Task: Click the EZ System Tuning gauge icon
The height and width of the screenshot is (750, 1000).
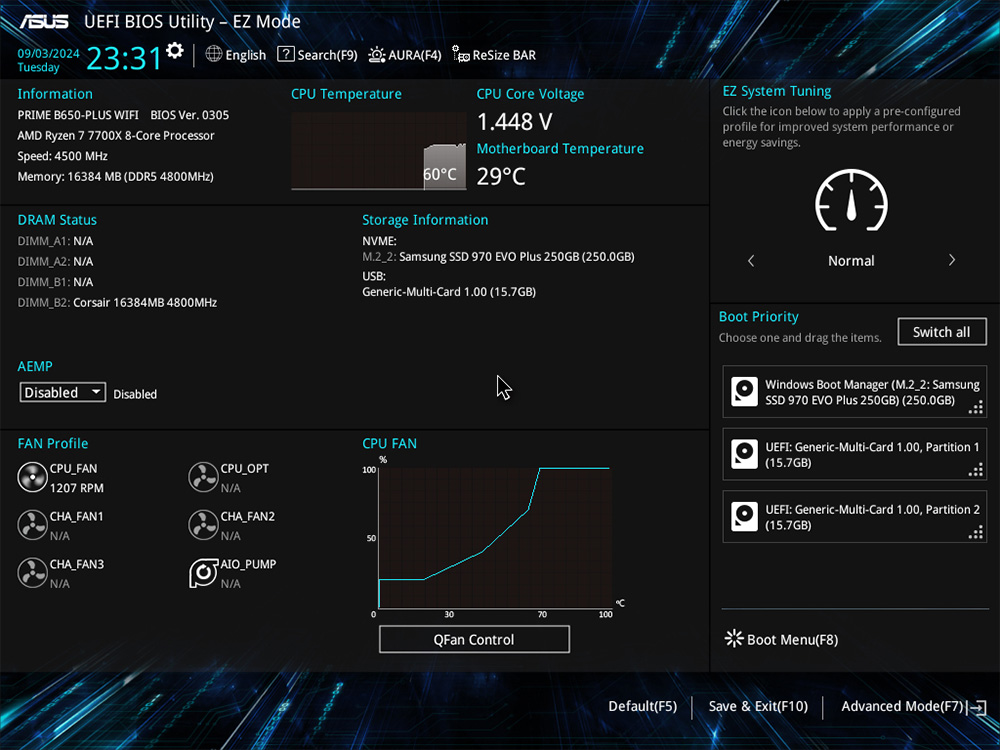Action: point(851,200)
